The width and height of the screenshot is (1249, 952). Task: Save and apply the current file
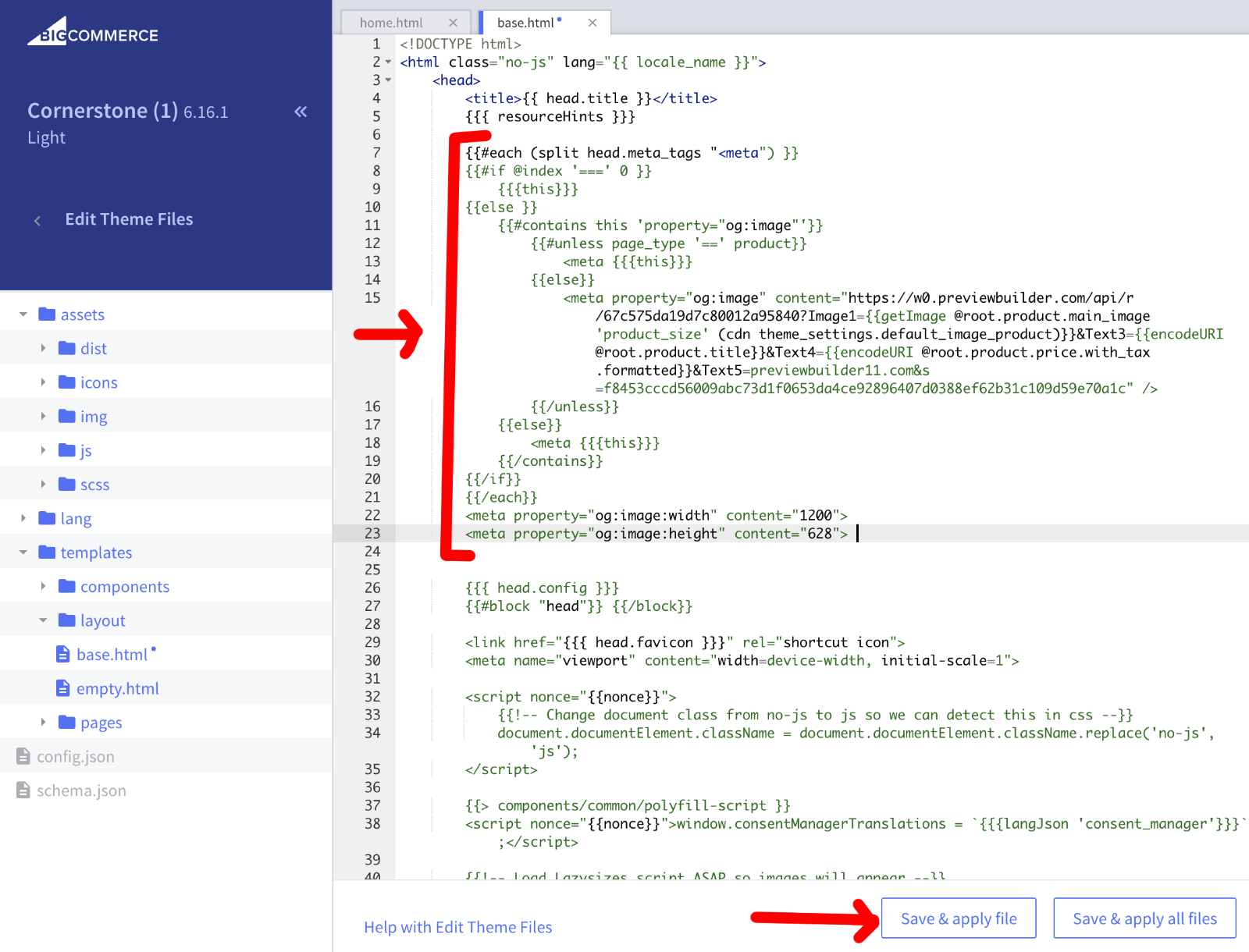click(959, 918)
